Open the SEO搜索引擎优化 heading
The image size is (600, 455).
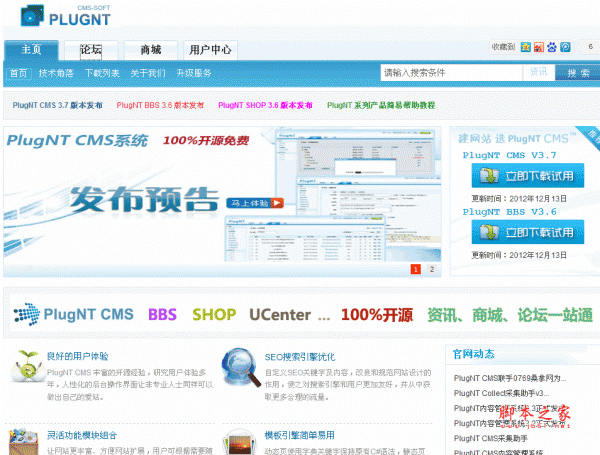(x=300, y=357)
